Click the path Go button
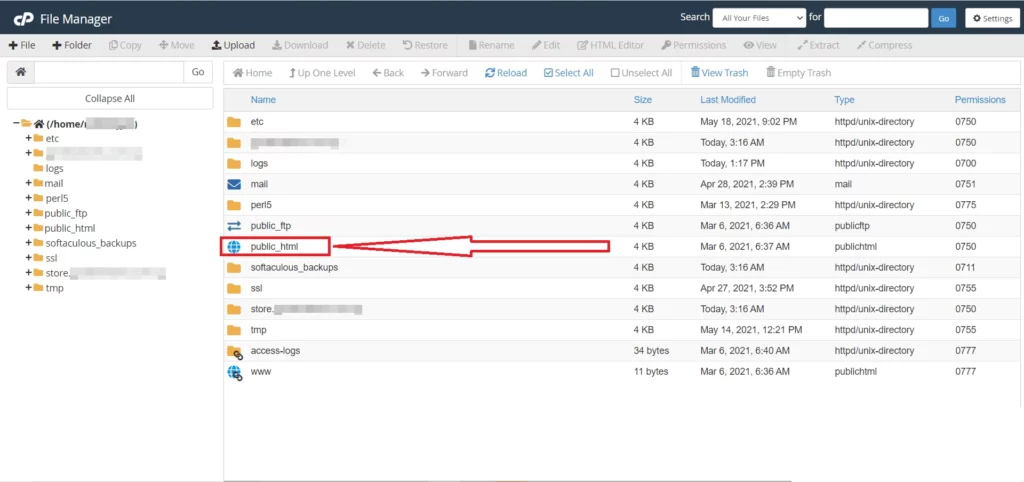 coord(199,72)
